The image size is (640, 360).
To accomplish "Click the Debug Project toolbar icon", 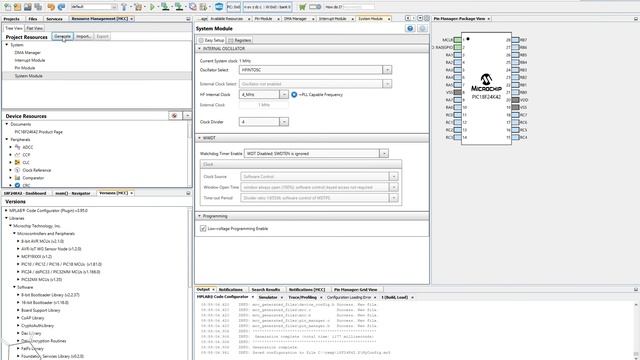I will point(203,7).
